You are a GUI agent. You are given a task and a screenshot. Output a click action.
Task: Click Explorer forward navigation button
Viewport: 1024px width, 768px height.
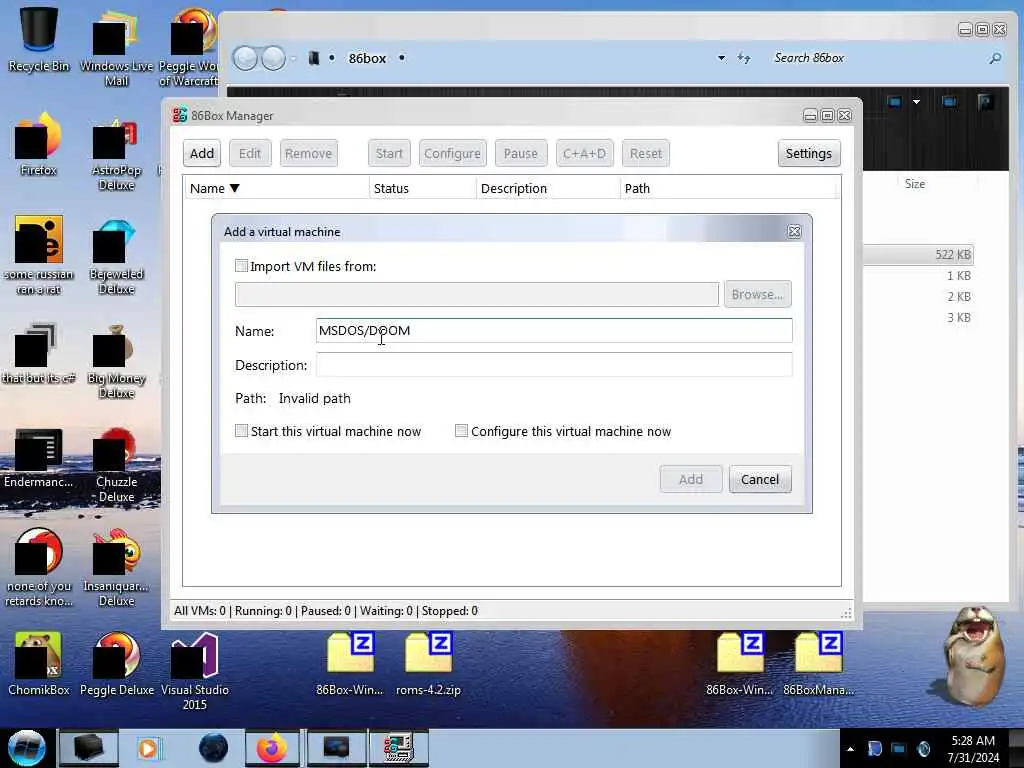(274, 58)
